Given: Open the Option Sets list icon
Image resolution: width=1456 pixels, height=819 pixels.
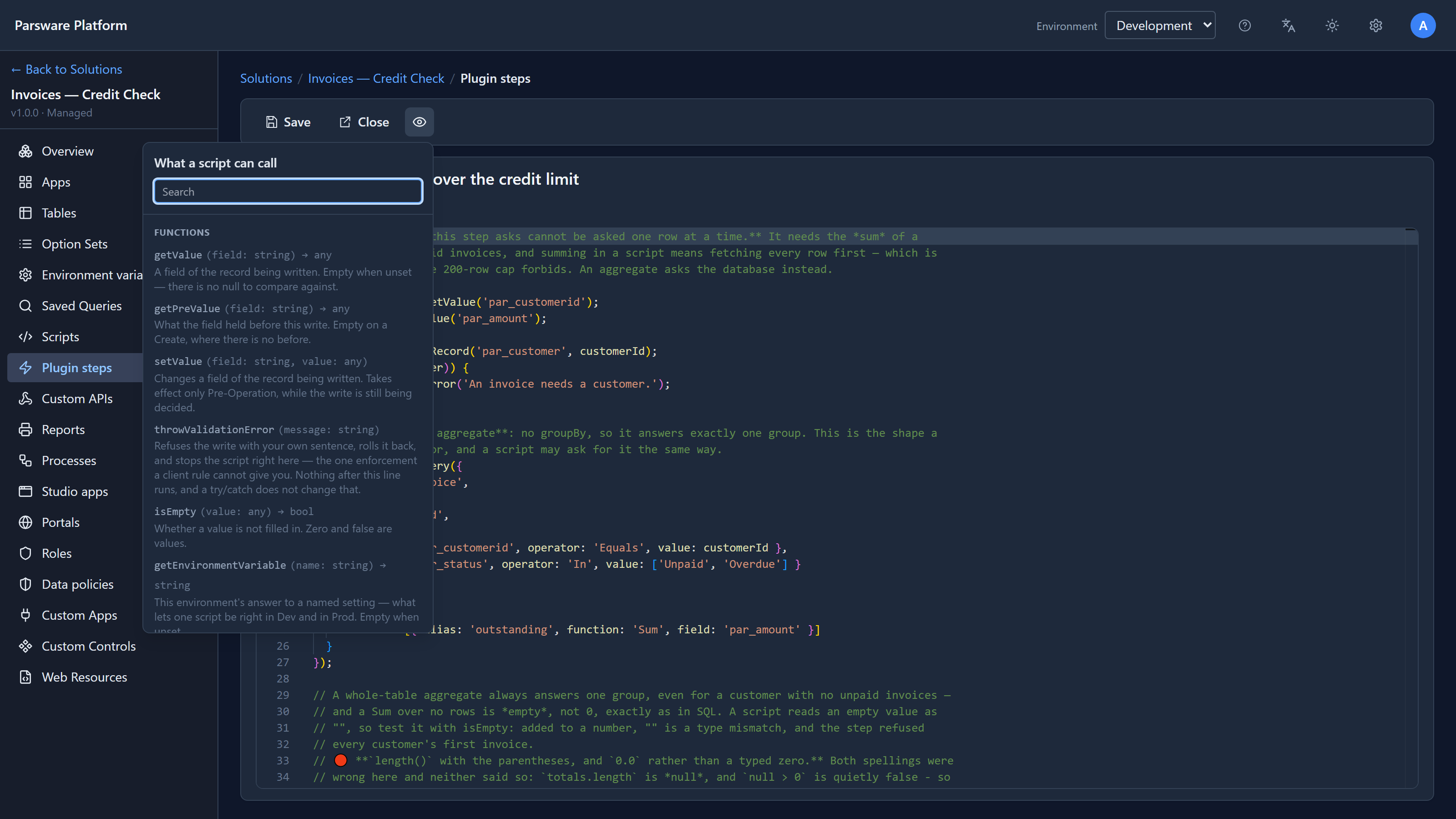Looking at the screenshot, I should pyautogui.click(x=25, y=243).
